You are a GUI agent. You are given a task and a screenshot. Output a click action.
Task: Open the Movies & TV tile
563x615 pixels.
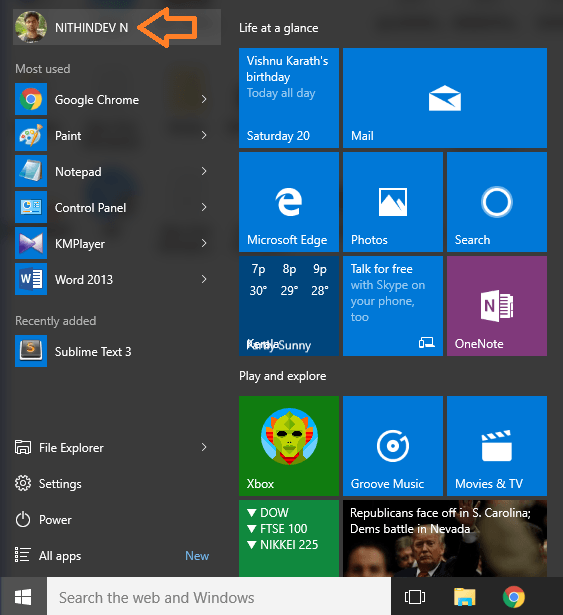(x=497, y=446)
